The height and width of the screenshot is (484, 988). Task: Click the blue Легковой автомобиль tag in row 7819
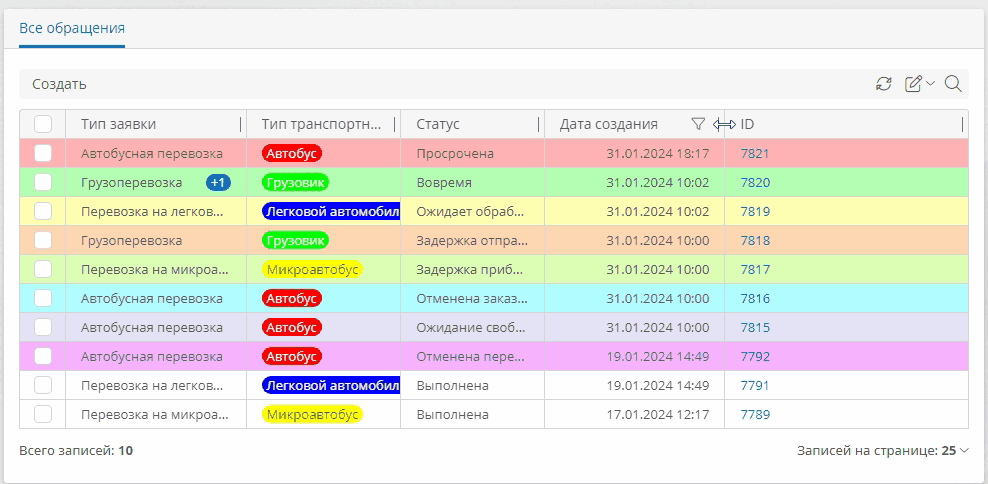(331, 212)
